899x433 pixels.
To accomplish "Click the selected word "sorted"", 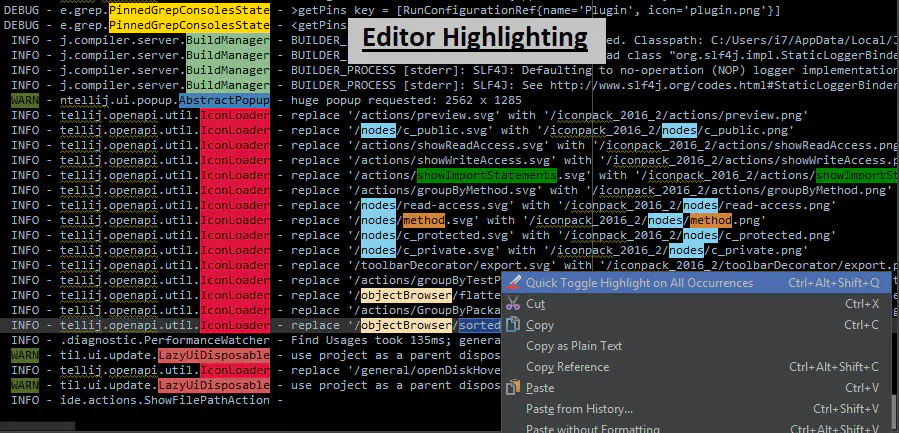I will coord(480,326).
